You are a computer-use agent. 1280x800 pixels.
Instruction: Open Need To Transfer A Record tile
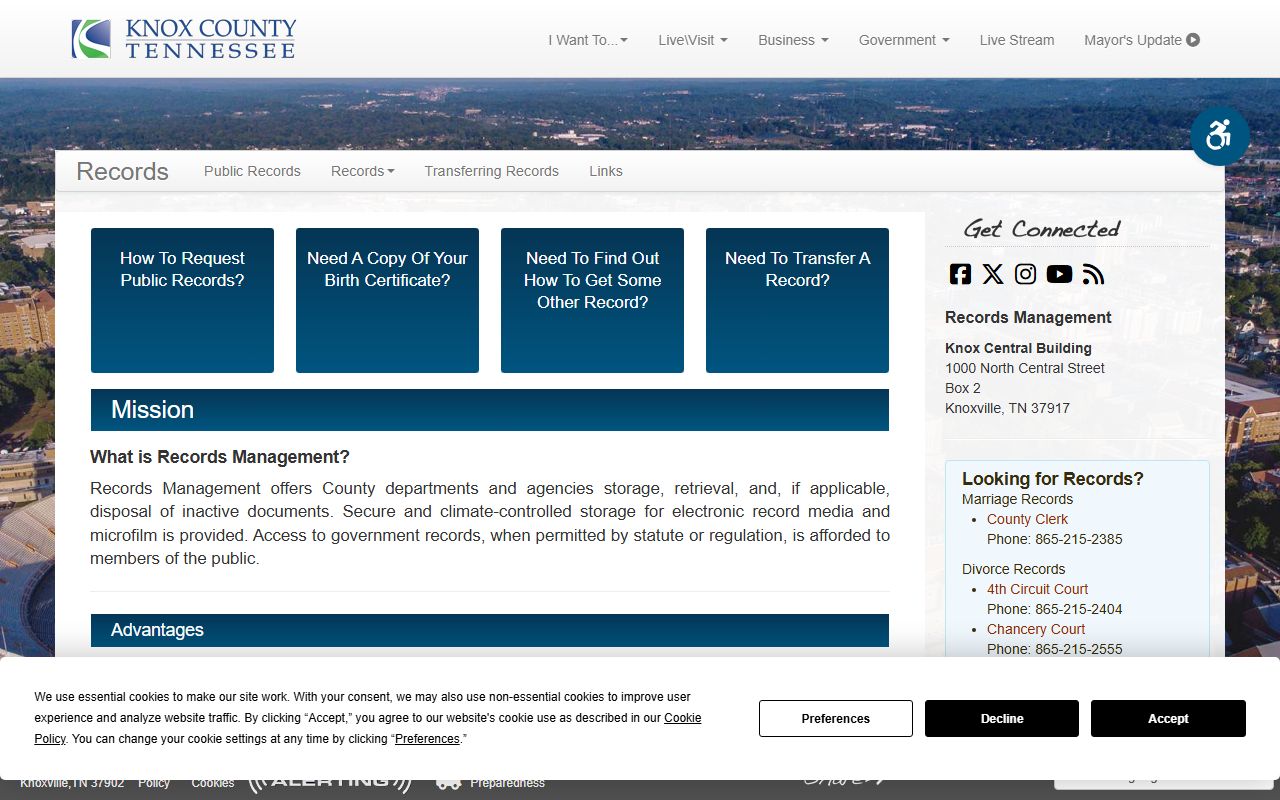797,300
